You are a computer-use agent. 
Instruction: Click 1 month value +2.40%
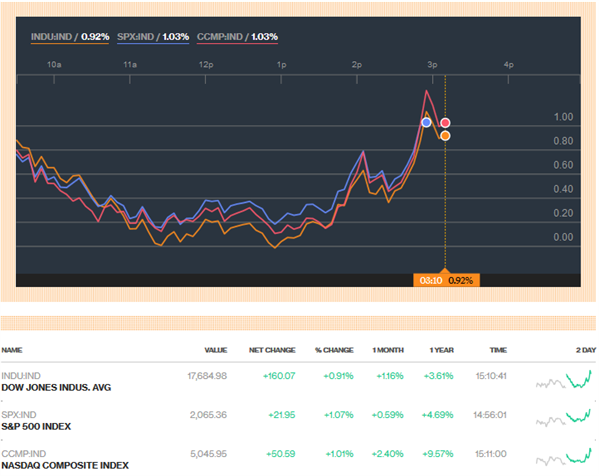[387, 454]
